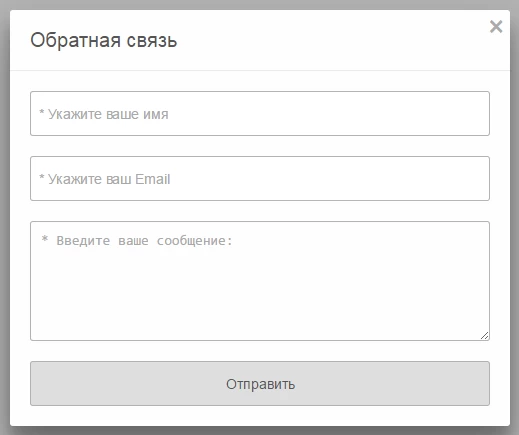Click into the Укажите ваш Email field

[260, 178]
